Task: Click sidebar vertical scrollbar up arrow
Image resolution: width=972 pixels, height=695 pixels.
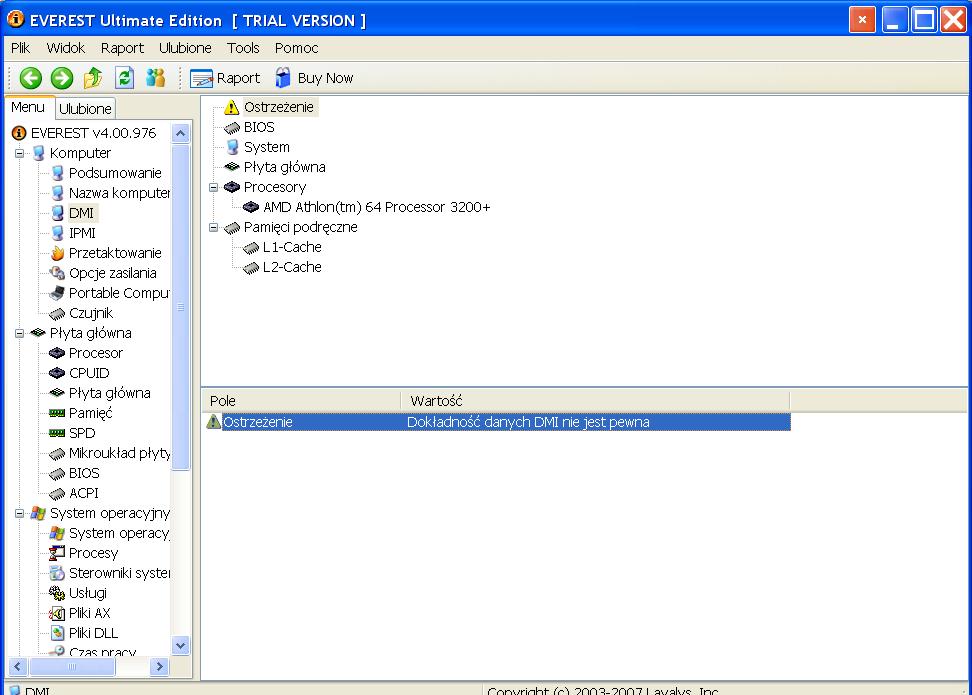Action: [180, 133]
